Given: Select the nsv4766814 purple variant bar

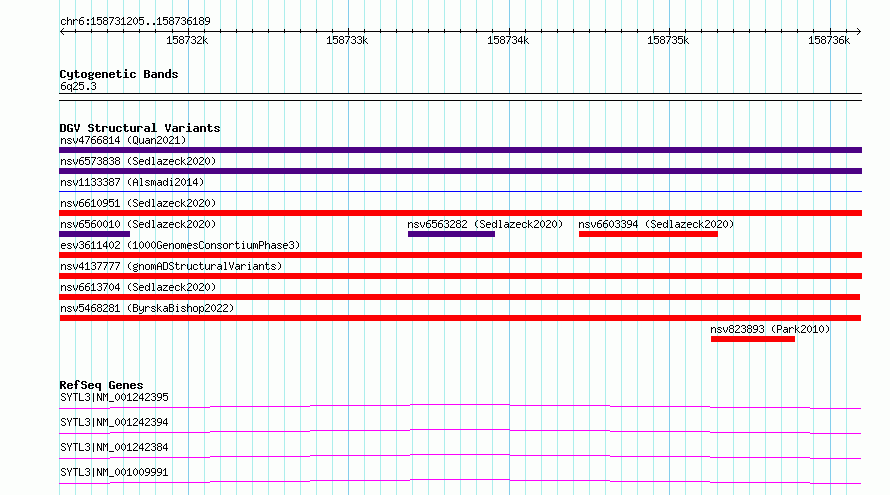Looking at the screenshot, I should click(x=460, y=150).
